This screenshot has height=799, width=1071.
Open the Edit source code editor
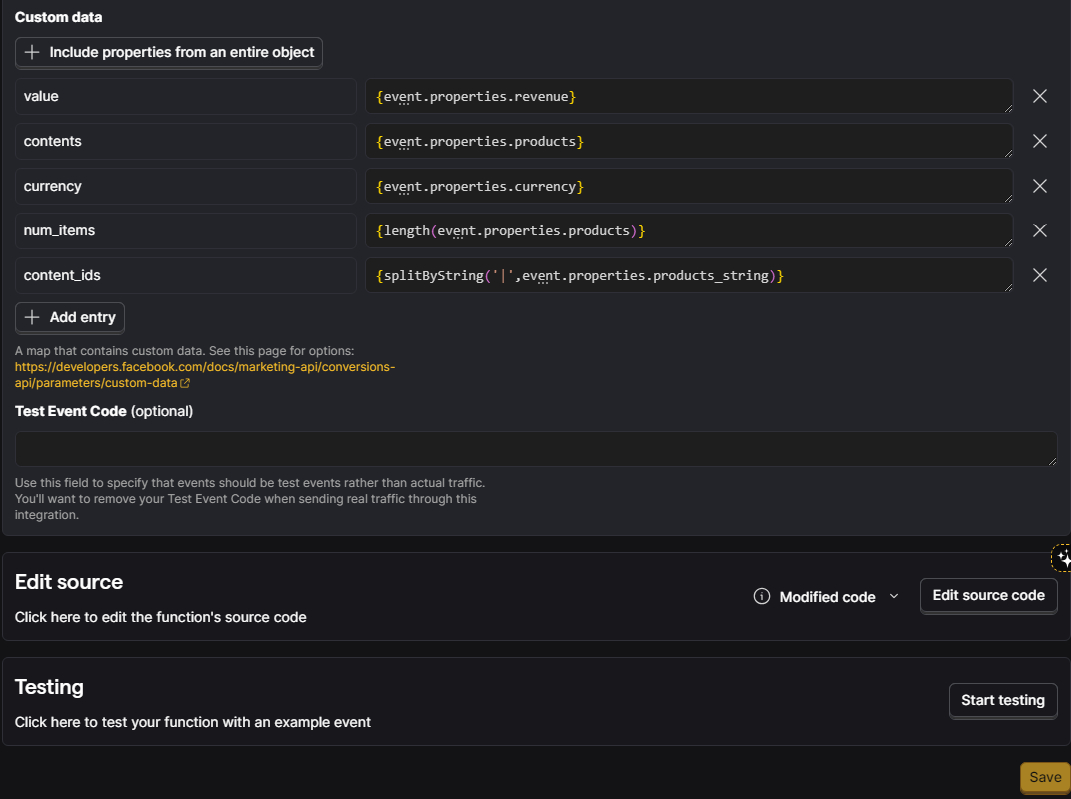click(988, 595)
